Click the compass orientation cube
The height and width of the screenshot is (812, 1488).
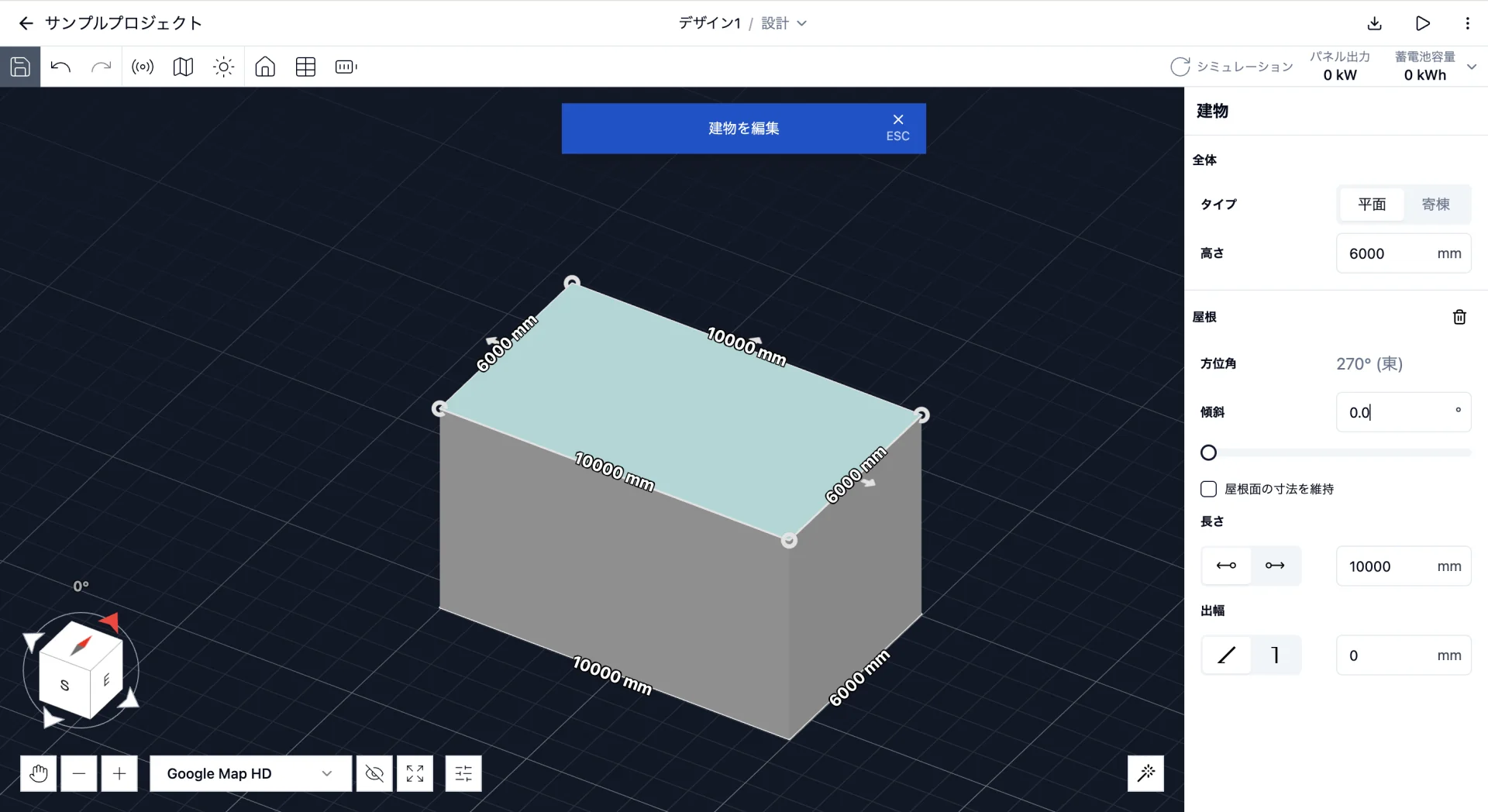click(81, 669)
